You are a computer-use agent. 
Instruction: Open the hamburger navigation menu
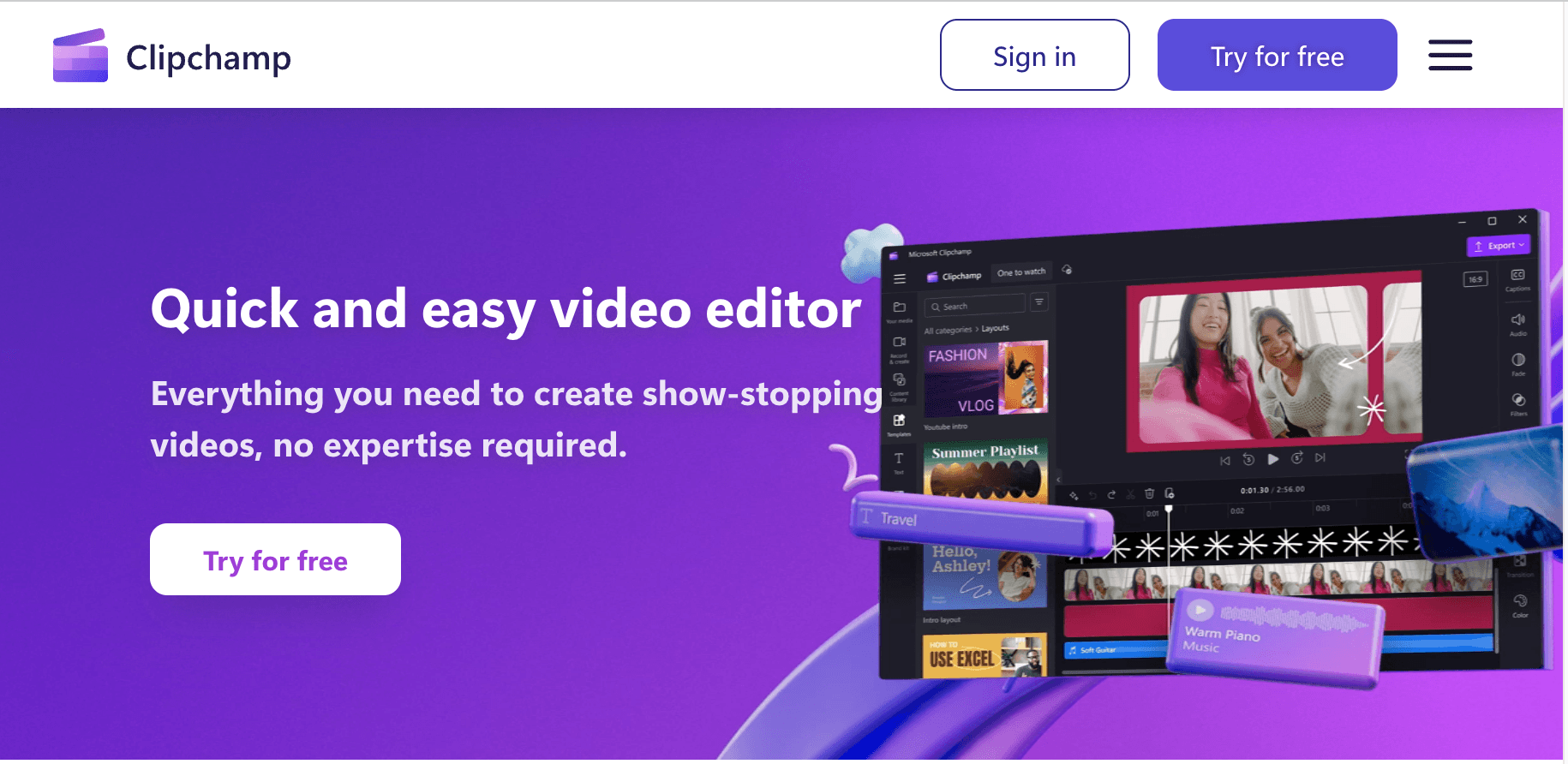(x=1450, y=56)
